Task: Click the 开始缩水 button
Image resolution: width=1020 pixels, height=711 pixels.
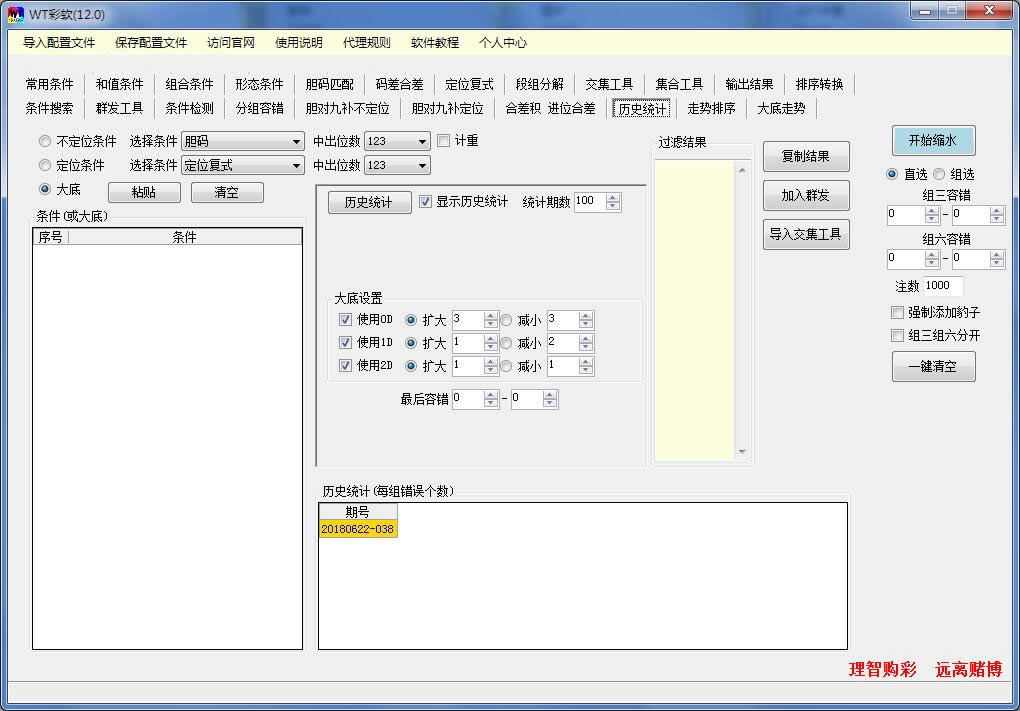Action: (x=932, y=140)
